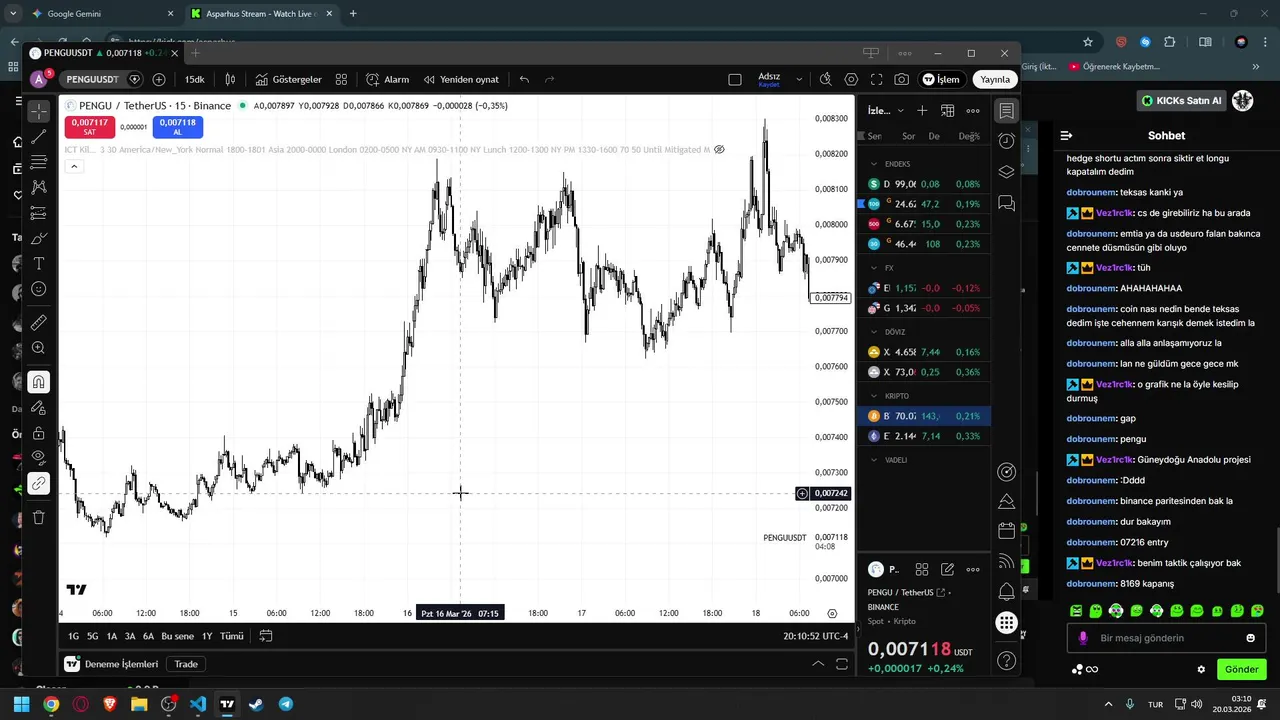The height and width of the screenshot is (720, 1280).
Task: Select the brush drawing tool
Action: (38, 238)
